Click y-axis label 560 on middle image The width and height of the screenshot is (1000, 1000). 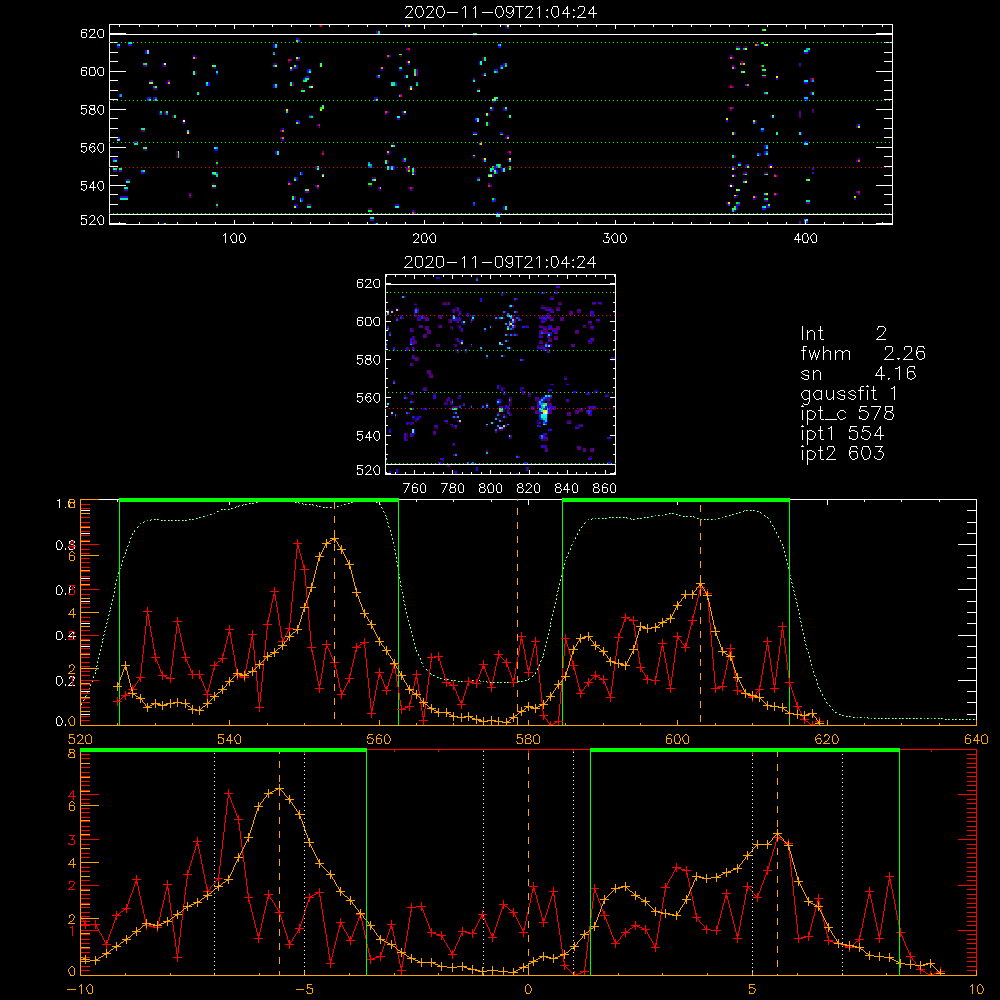[368, 398]
